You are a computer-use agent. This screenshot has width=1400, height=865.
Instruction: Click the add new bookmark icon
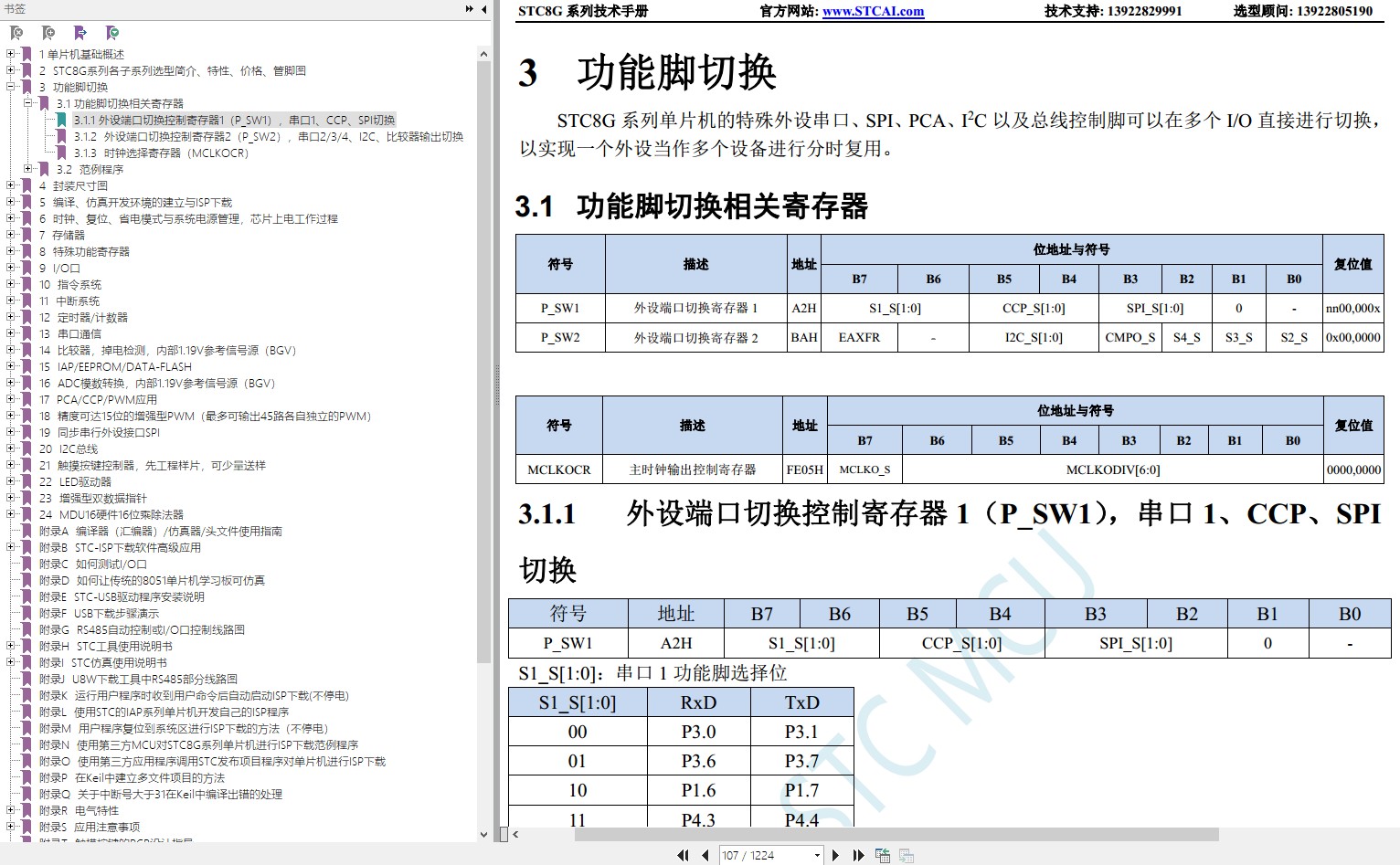click(x=48, y=33)
